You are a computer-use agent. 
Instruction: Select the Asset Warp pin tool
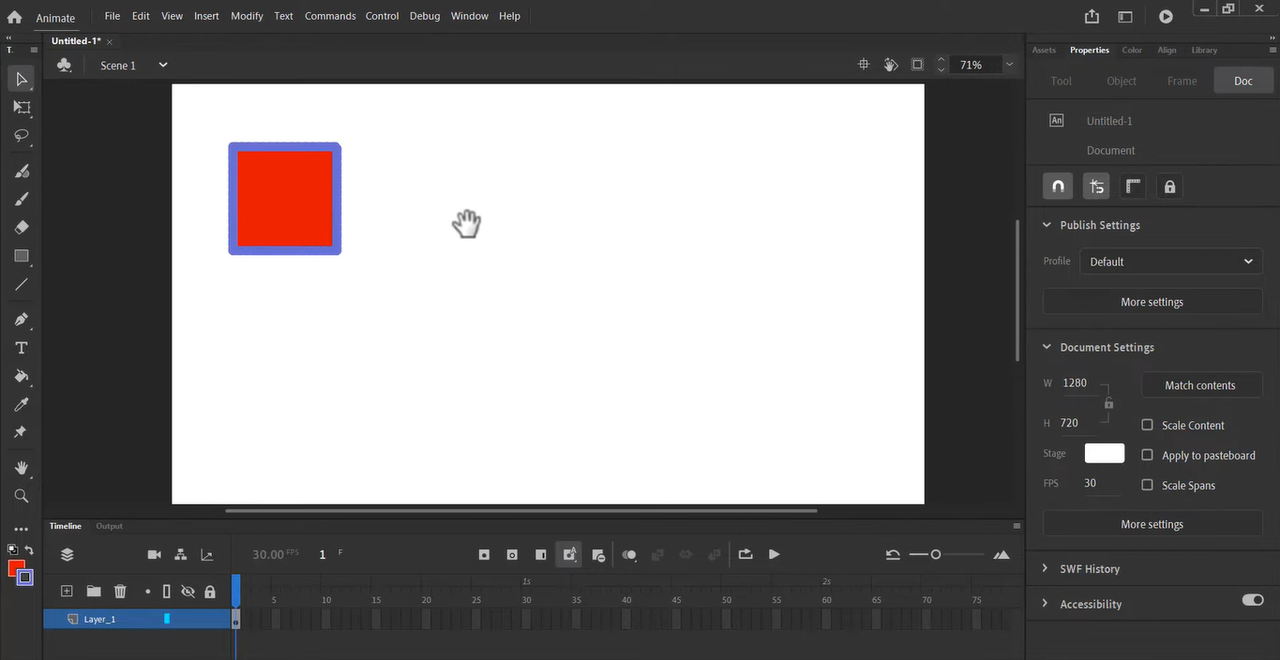pyautogui.click(x=21, y=432)
